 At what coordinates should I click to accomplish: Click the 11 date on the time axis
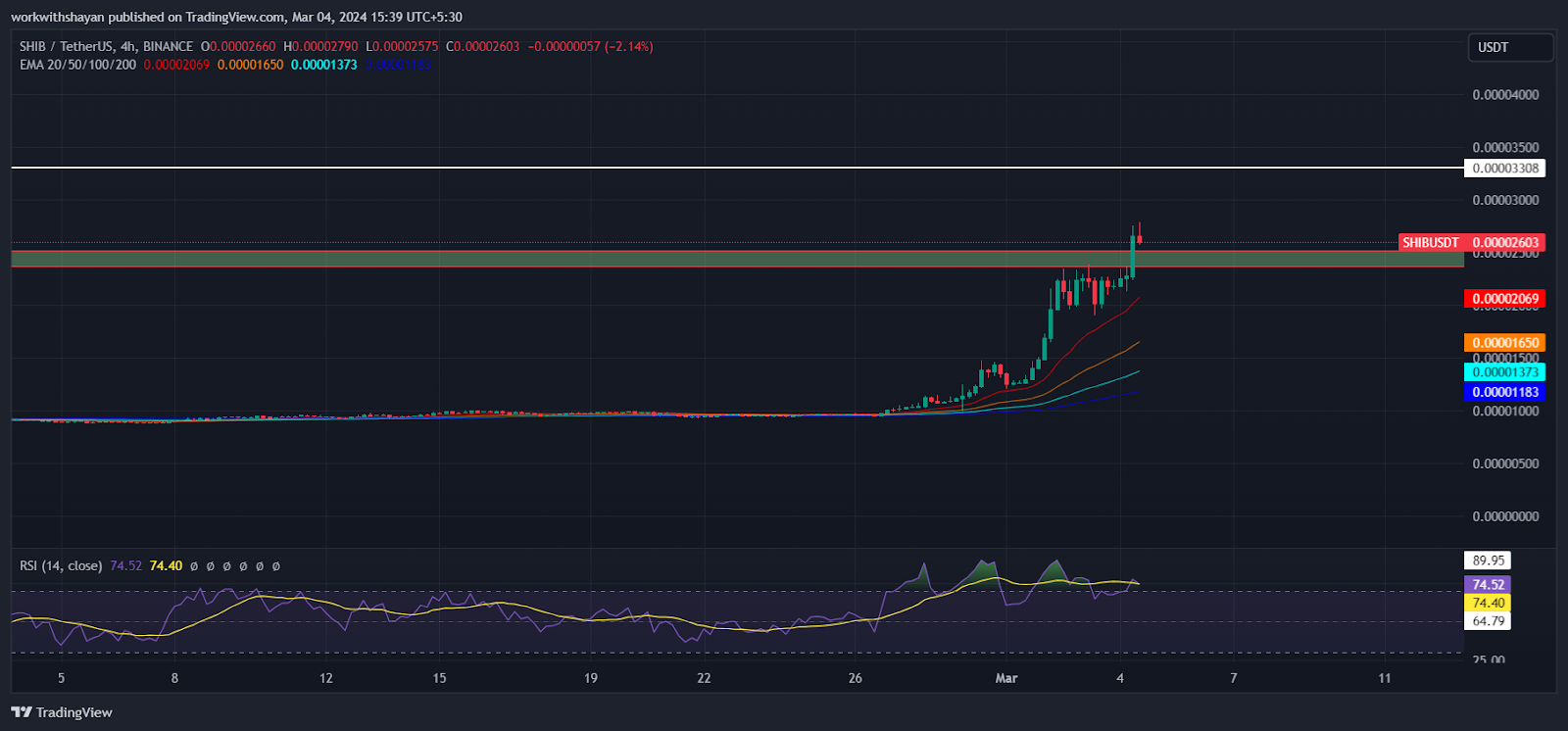coord(1385,678)
